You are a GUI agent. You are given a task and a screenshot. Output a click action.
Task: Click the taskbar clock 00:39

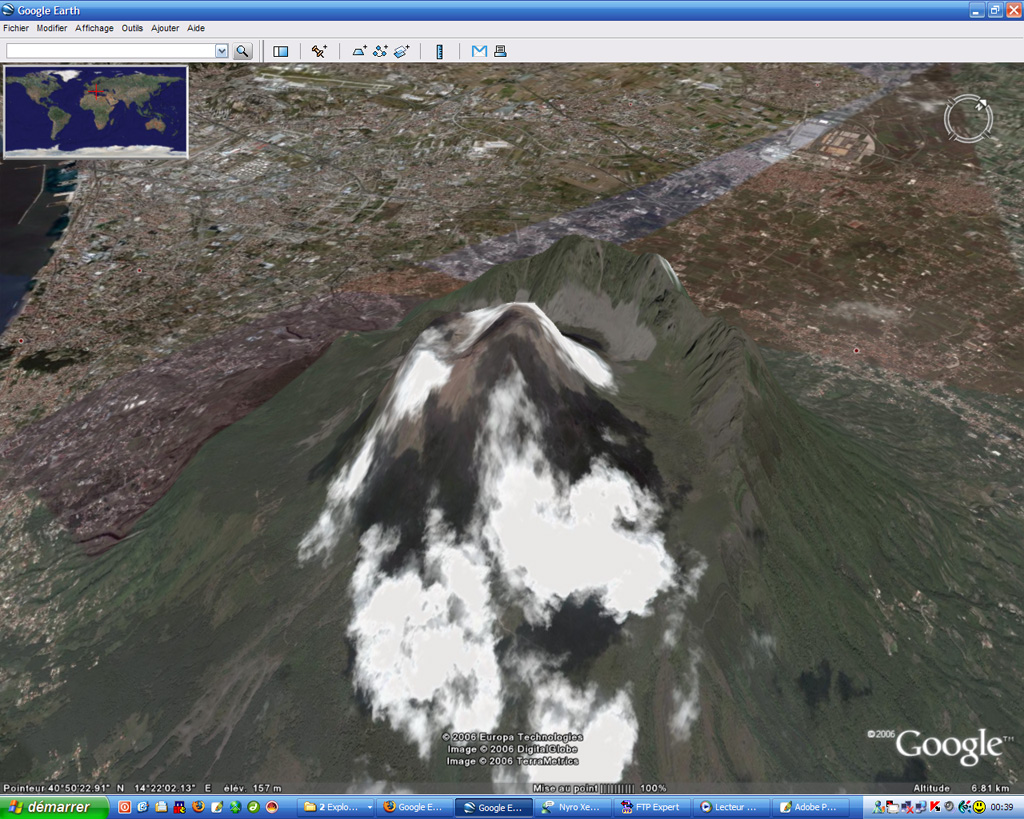click(1002, 807)
